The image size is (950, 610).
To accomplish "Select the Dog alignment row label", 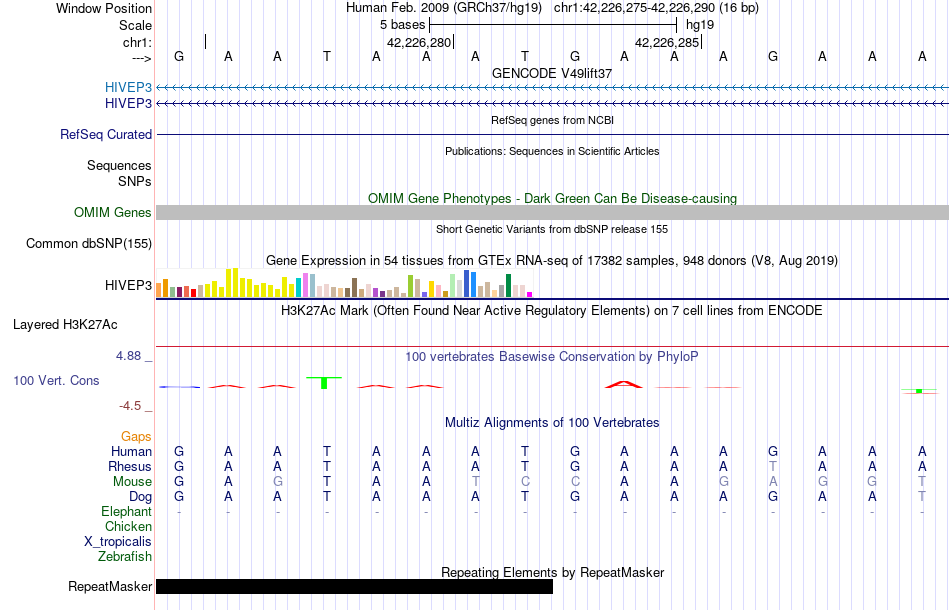I will click(x=141, y=497).
